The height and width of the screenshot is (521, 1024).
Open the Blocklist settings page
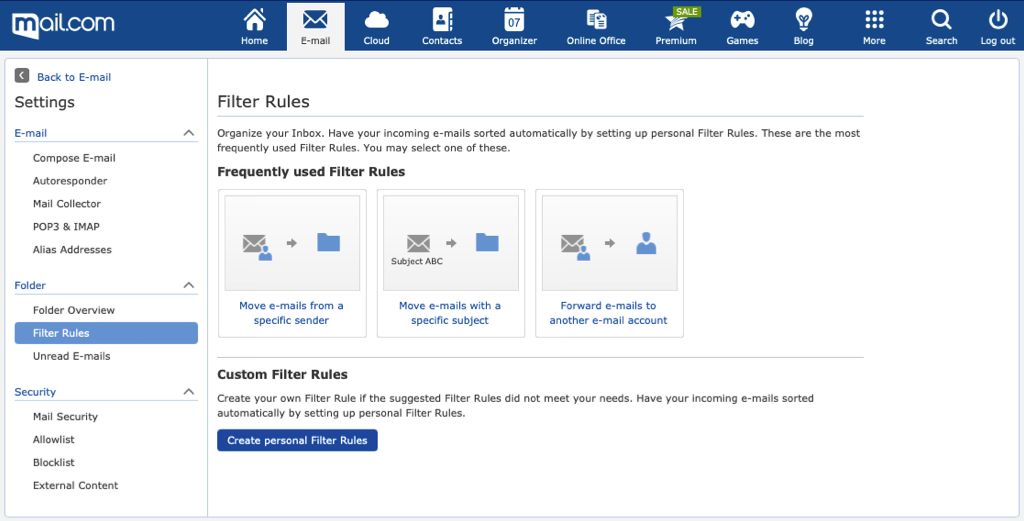pyautogui.click(x=54, y=463)
